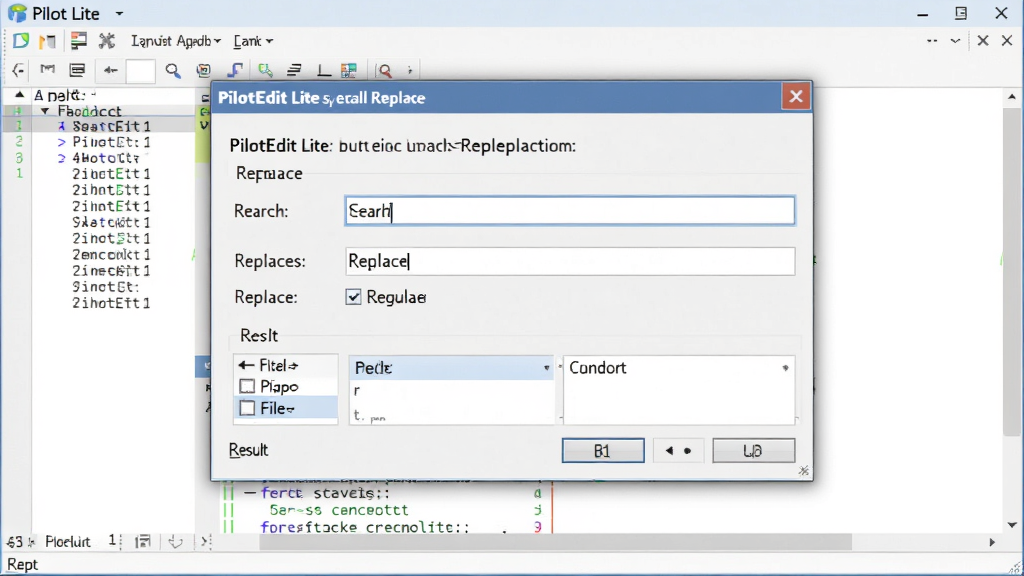This screenshot has height=576, width=1024.
Task: Click the double-dash icon at top right
Action: (932, 40)
